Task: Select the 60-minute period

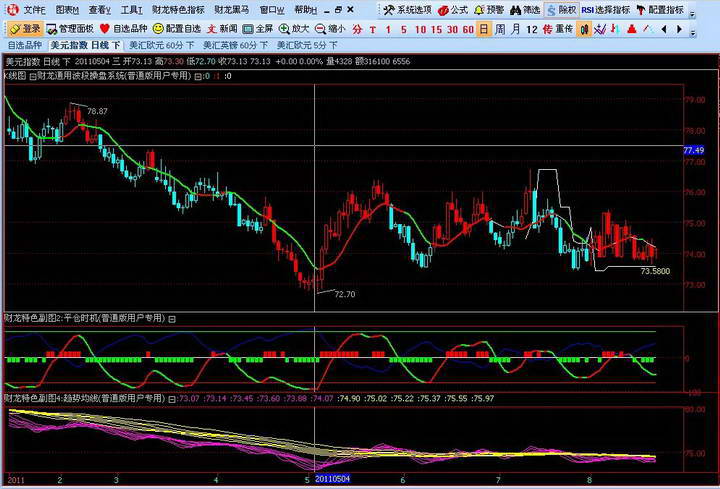Action: coord(468,29)
